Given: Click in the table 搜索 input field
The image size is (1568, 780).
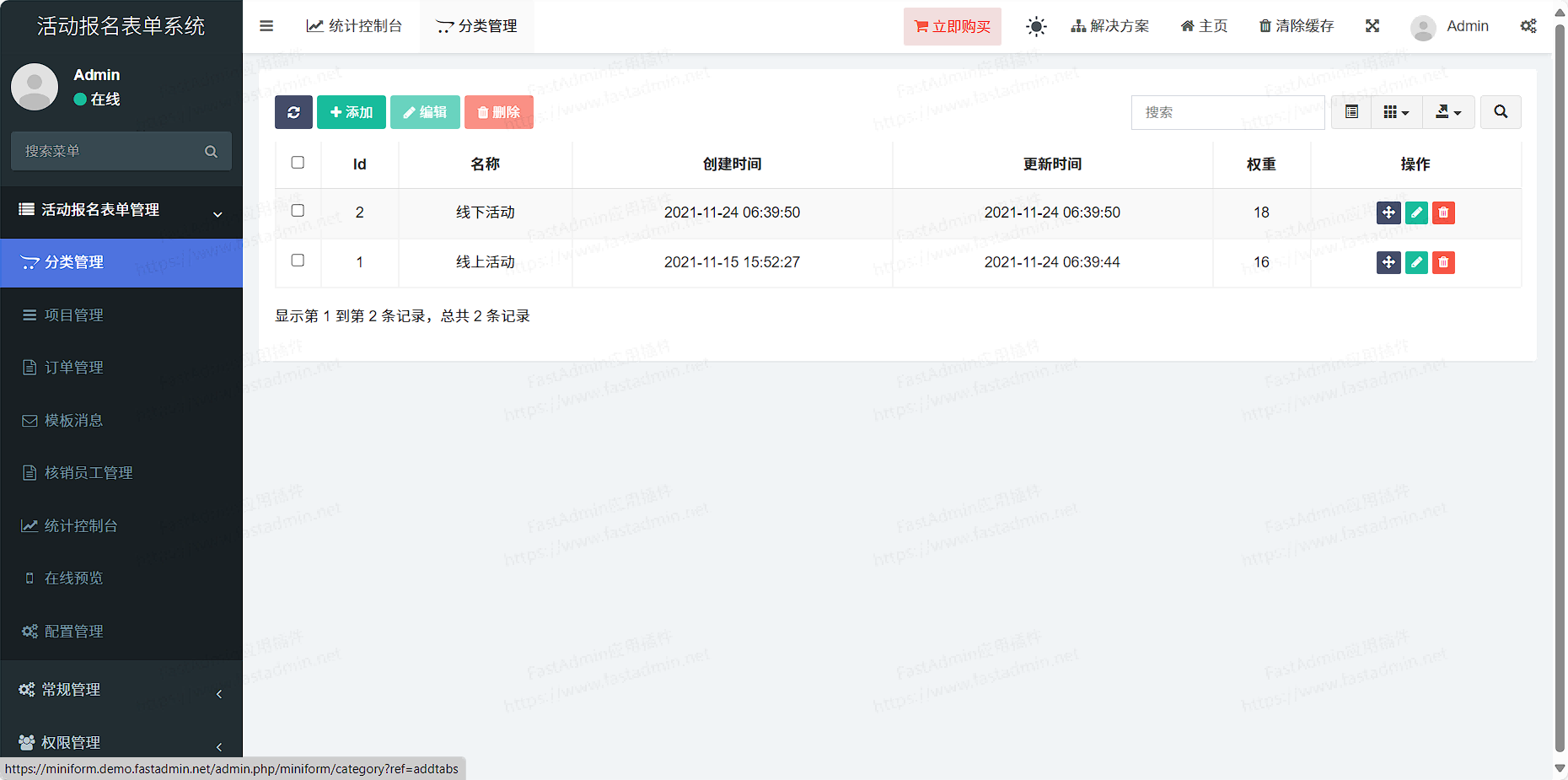Looking at the screenshot, I should pos(1228,112).
